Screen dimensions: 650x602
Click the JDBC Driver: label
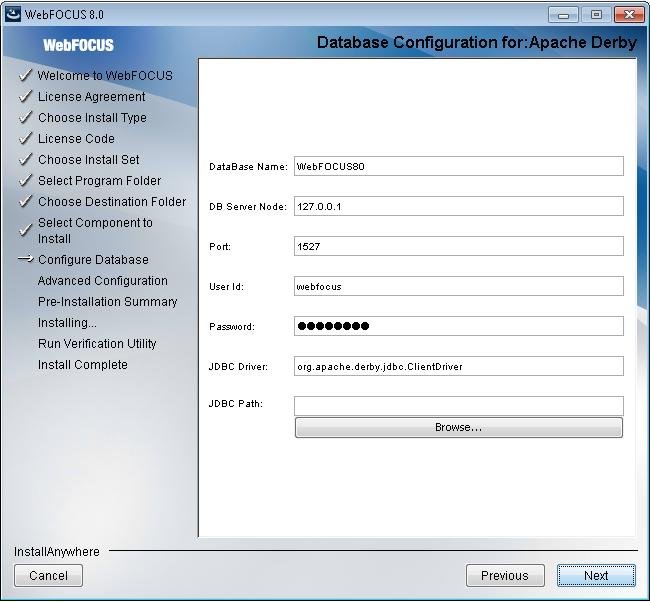click(x=238, y=367)
